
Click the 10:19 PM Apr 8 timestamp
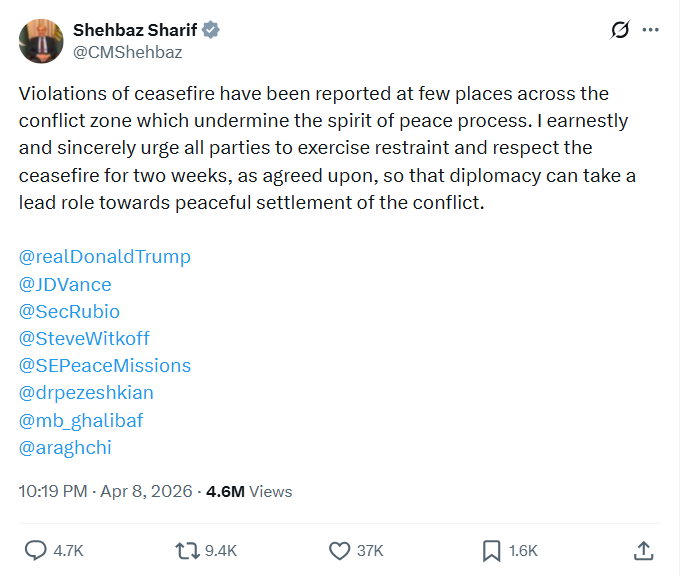106,491
